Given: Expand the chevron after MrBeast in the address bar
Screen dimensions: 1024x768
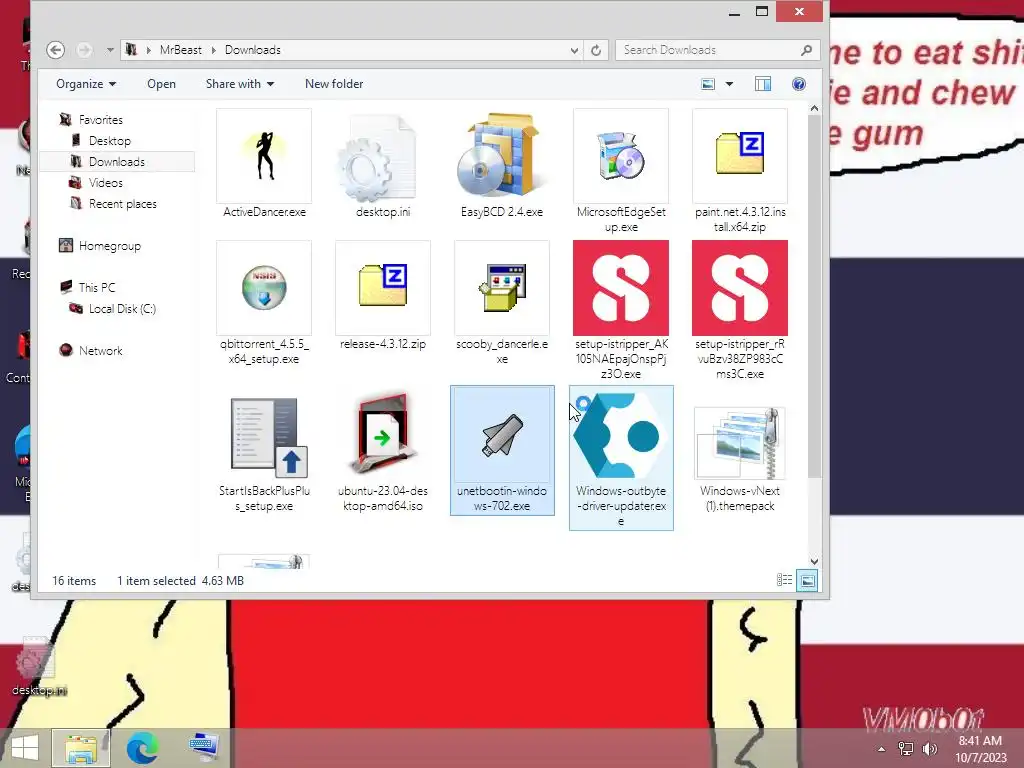Looking at the screenshot, I should tap(214, 50).
